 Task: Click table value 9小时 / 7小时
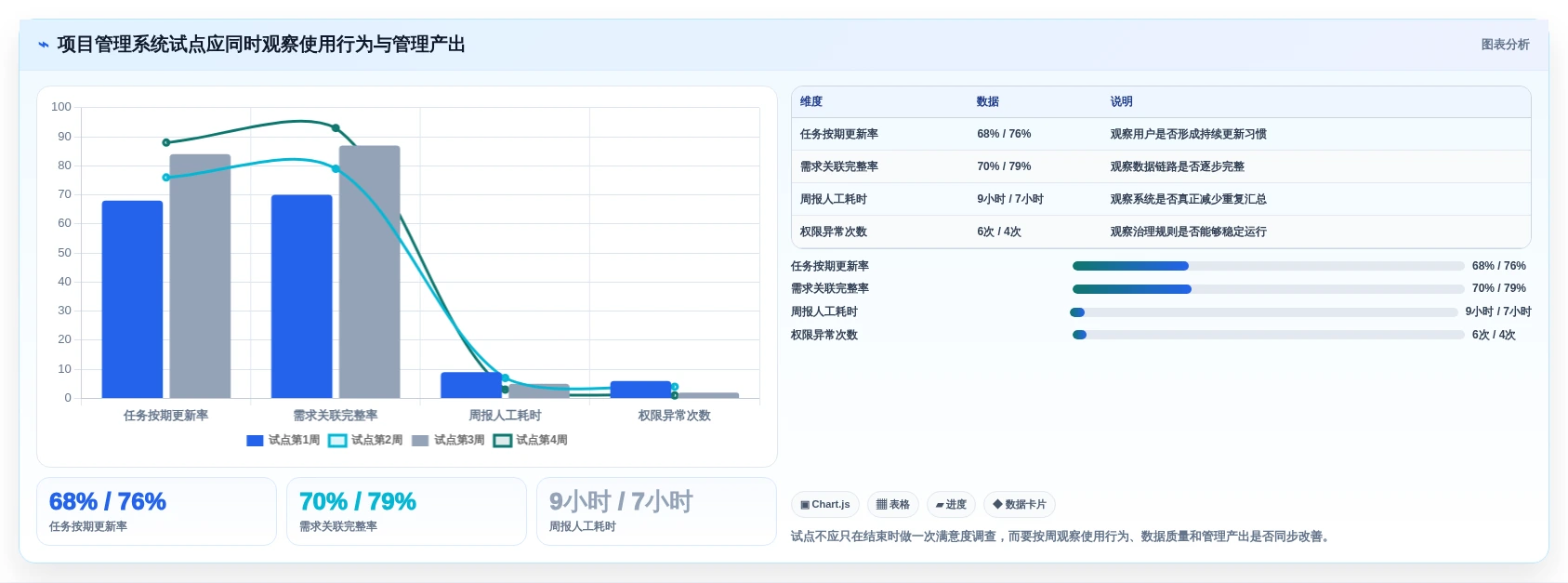[x=1010, y=200]
